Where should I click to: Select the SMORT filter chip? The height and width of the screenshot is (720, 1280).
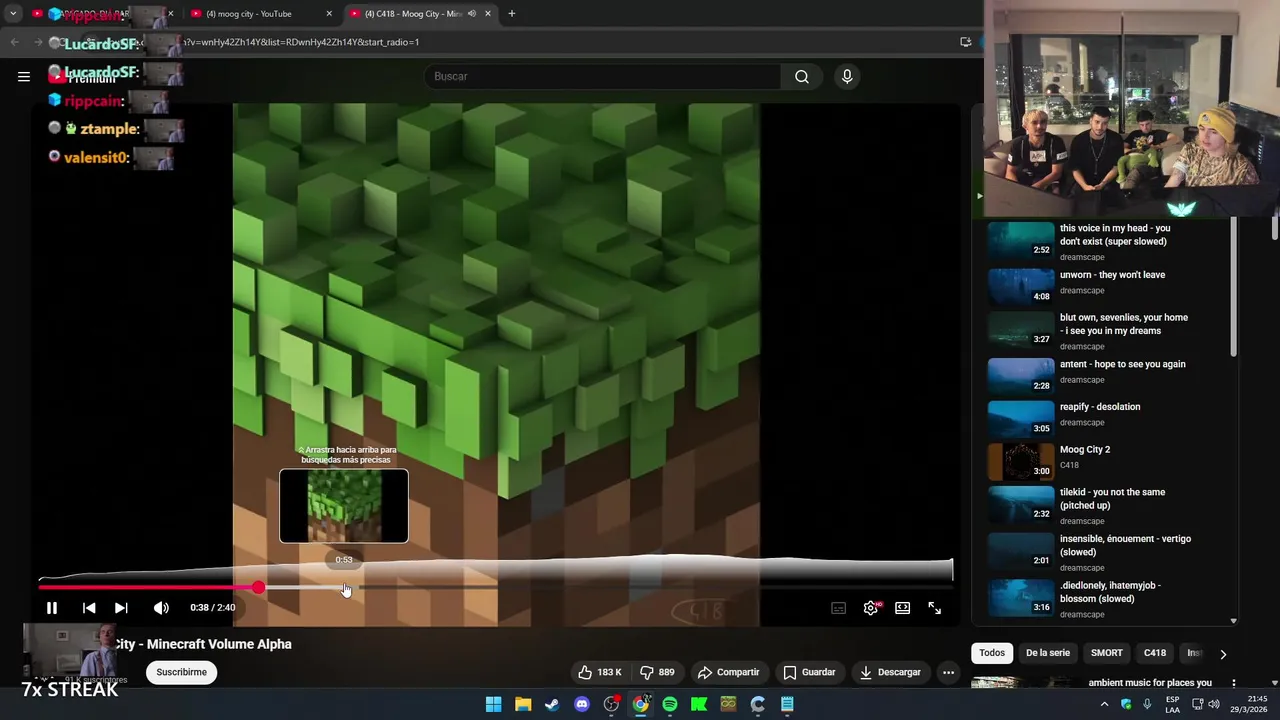tap(1106, 653)
